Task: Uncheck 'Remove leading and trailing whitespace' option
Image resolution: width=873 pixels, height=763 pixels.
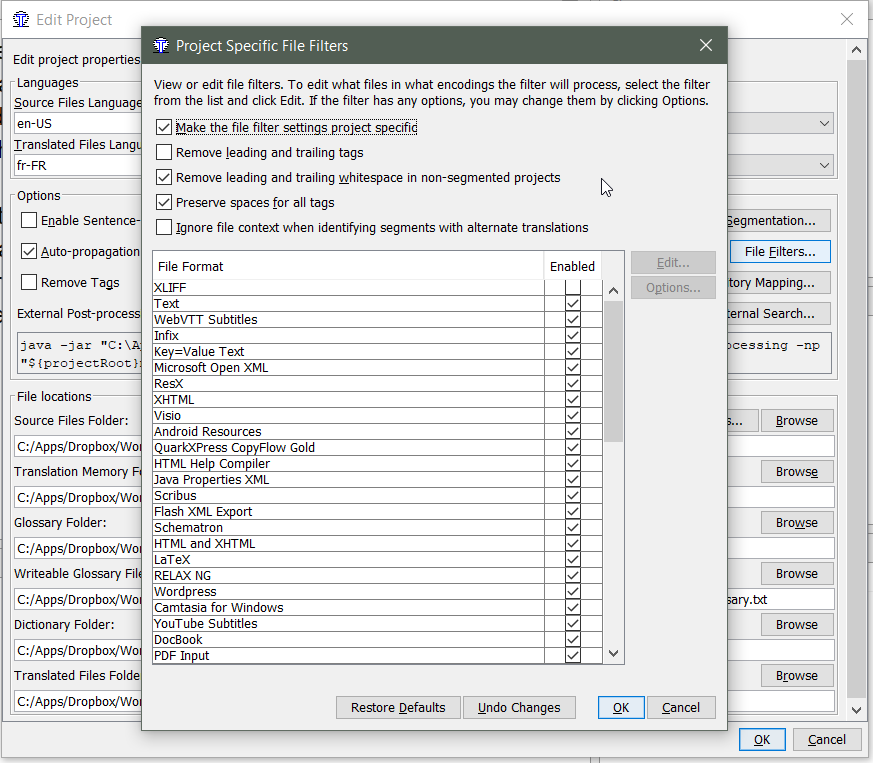Action: coord(164,178)
